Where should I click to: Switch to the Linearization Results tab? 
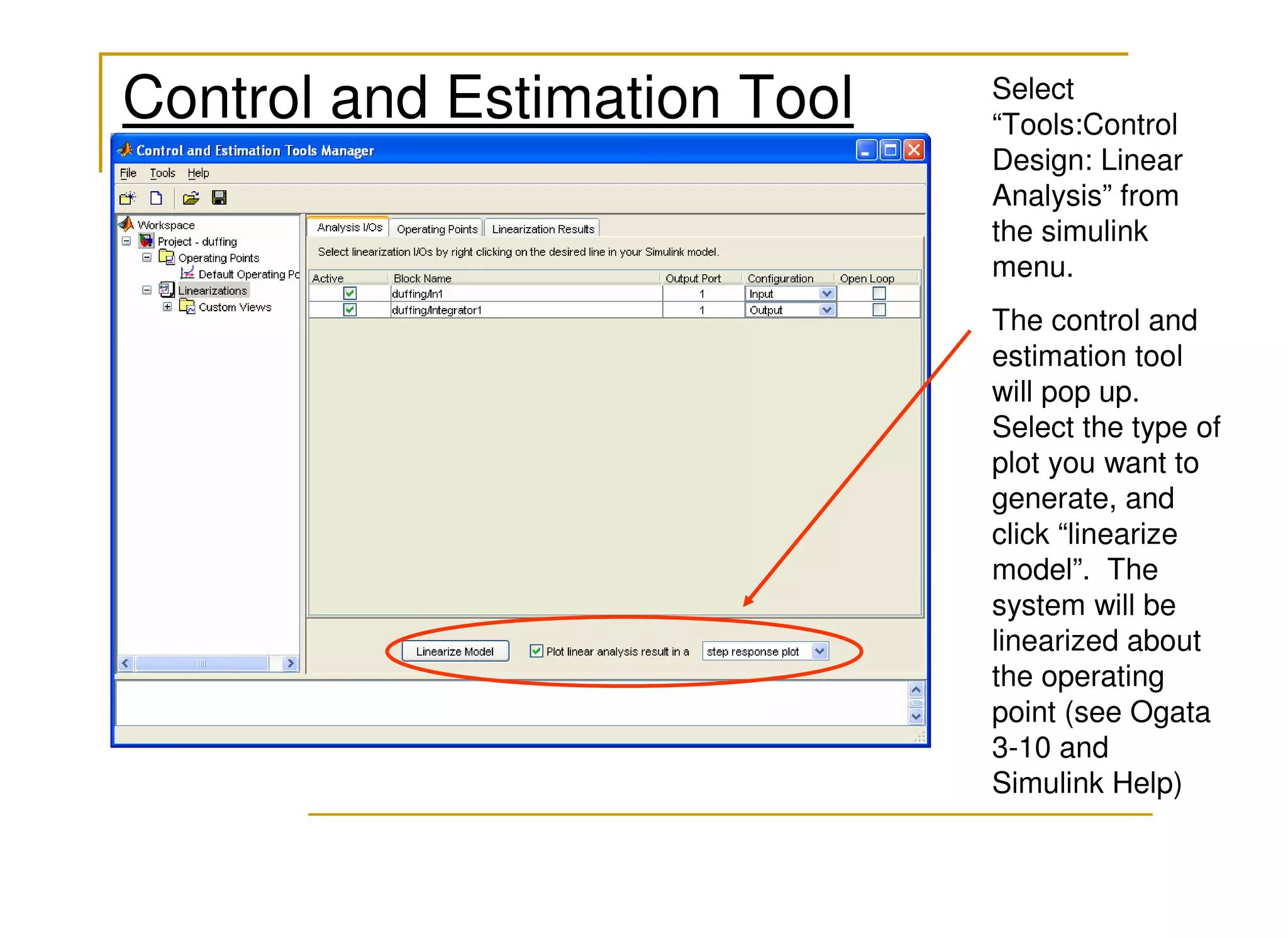[543, 229]
